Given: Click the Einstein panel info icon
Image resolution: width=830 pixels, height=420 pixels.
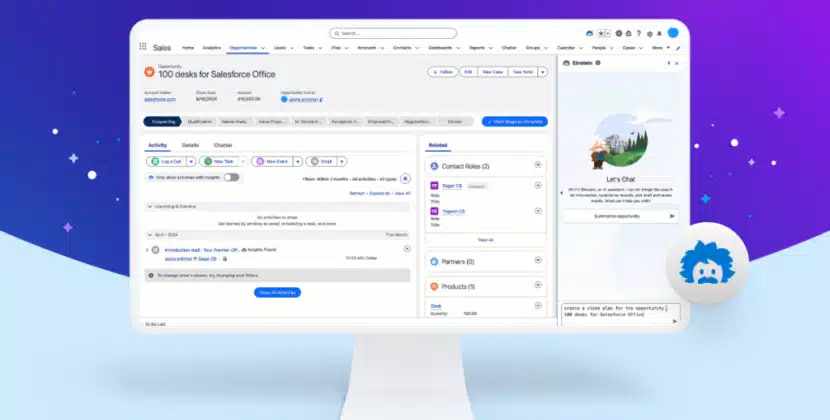Looking at the screenshot, I should pyautogui.click(x=598, y=63).
